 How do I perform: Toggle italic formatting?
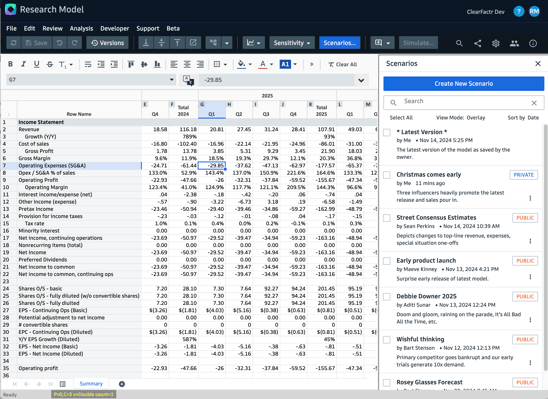(x=23, y=64)
